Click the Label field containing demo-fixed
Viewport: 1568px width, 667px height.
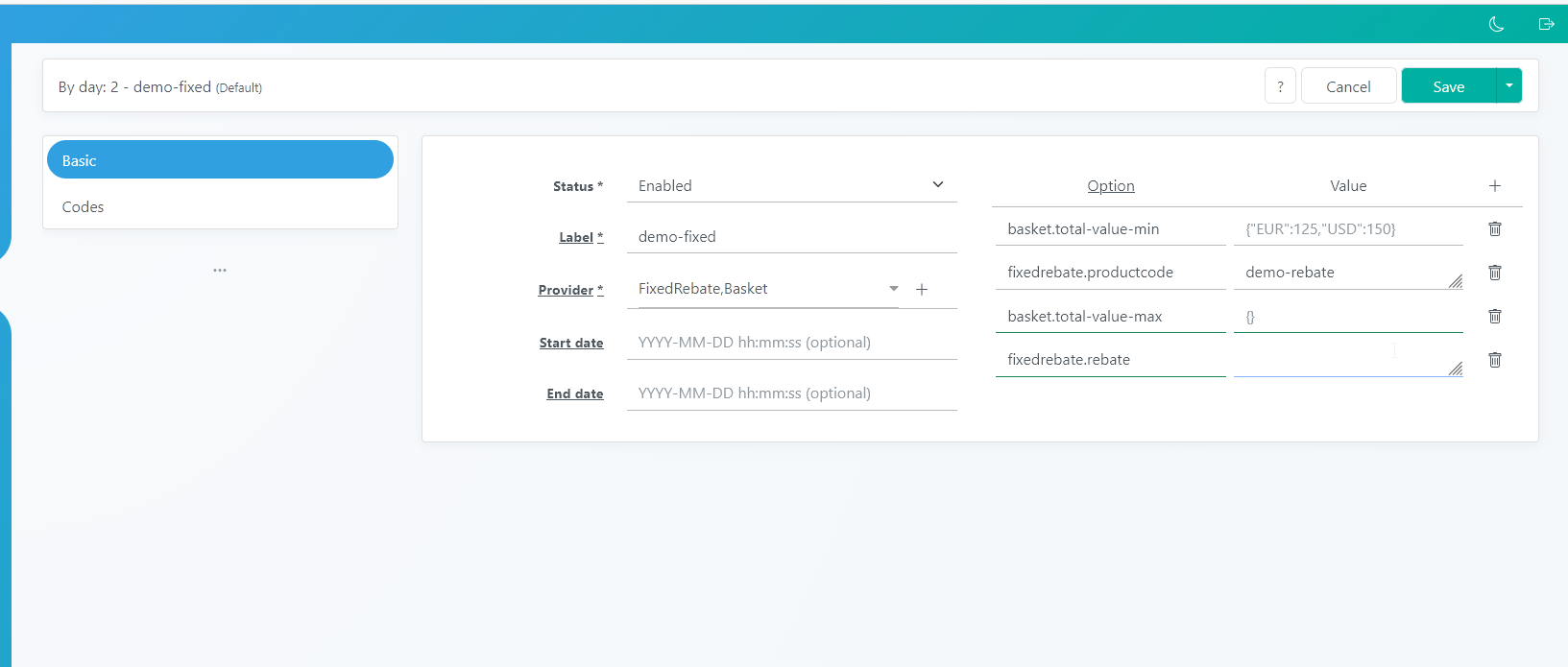click(x=791, y=237)
